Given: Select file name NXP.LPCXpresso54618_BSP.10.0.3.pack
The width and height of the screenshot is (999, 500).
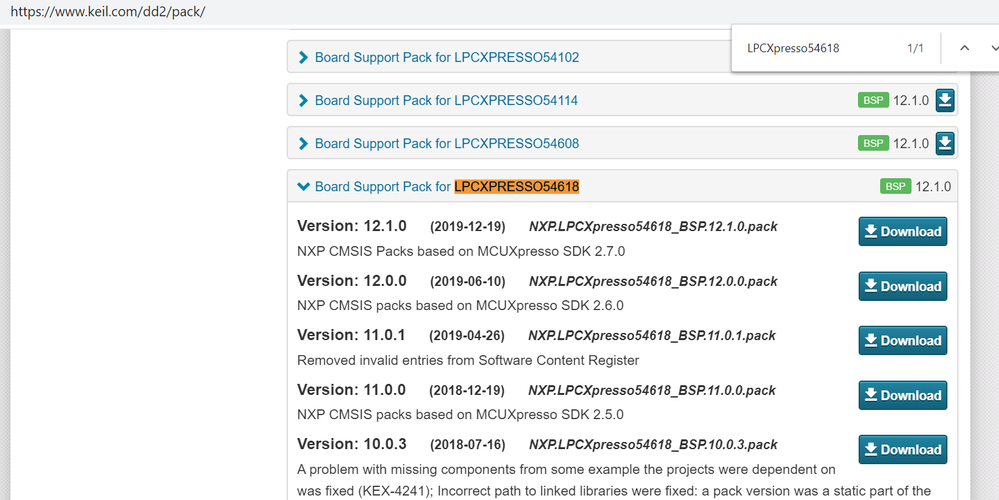Looking at the screenshot, I should 653,445.
